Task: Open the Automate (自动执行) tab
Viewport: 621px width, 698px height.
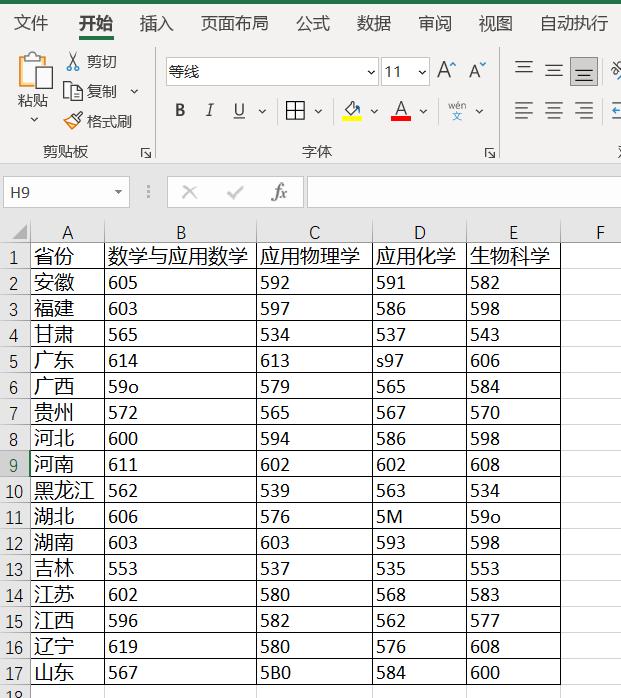Action: [574, 23]
